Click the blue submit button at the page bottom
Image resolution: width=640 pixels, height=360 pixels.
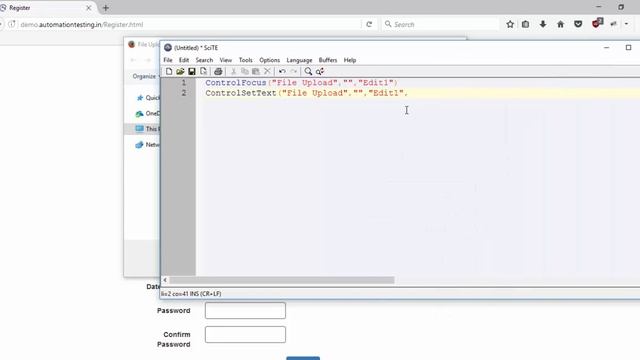pos(303,358)
